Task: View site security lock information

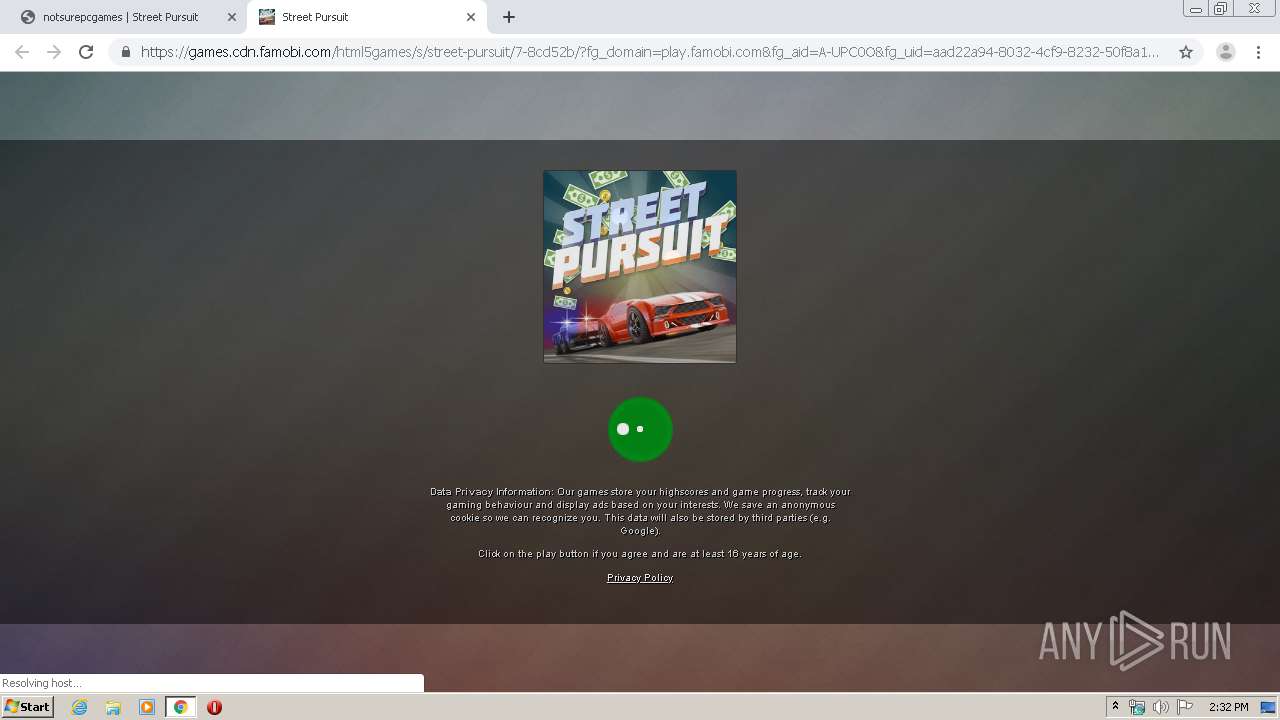Action: (x=125, y=52)
